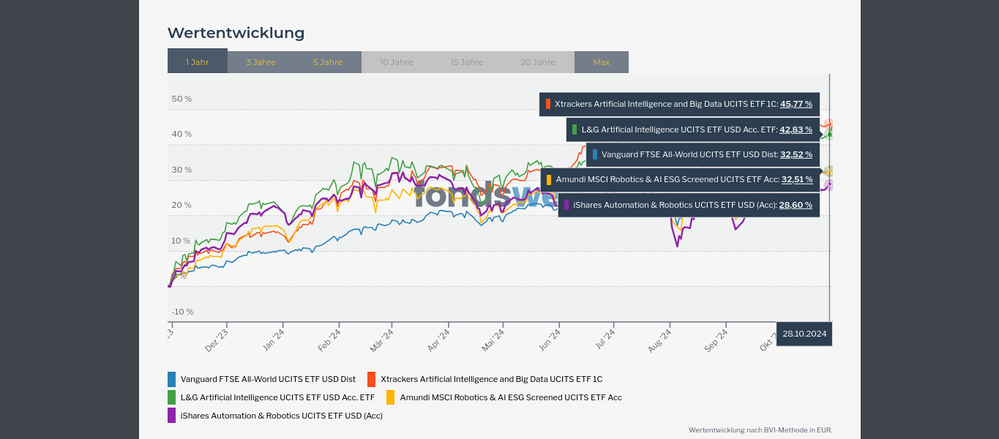999x439 pixels.
Task: Select the 1 Jahr time range tab
Action: click(197, 62)
